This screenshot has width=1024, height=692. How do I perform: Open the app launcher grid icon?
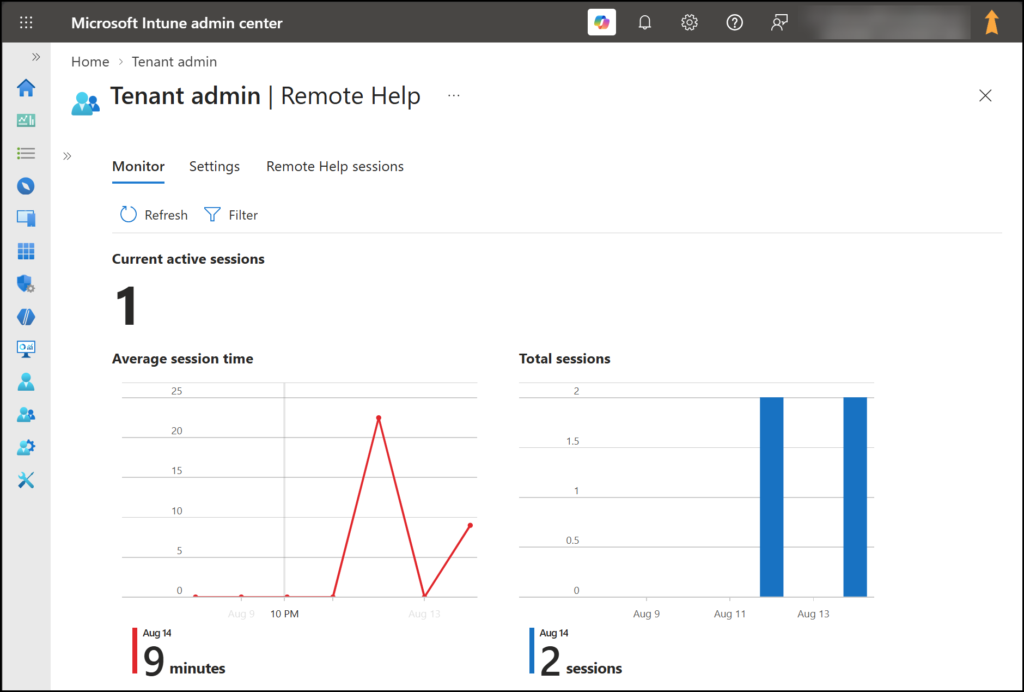pyautogui.click(x=26, y=23)
